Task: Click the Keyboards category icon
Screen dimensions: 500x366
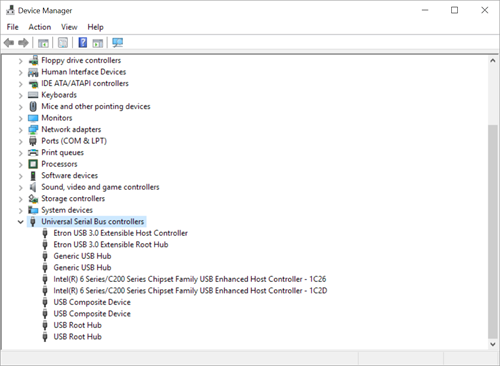Action: click(x=33, y=95)
